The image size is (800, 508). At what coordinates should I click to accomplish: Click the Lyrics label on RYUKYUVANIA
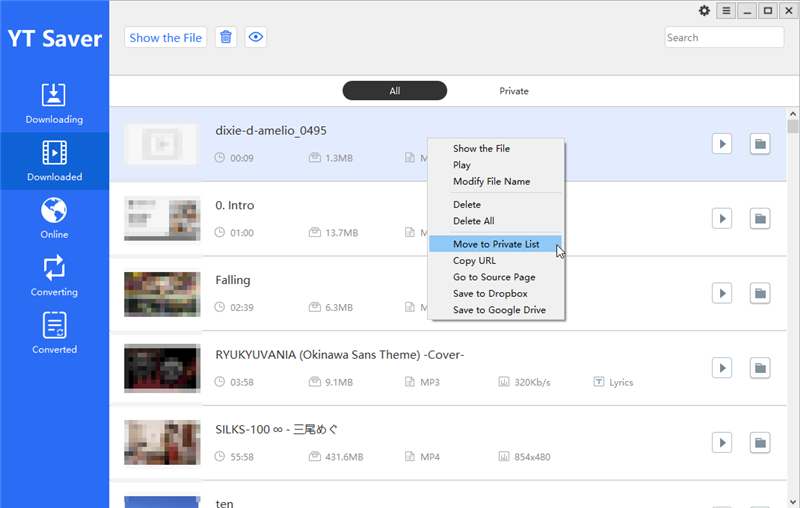tap(621, 382)
